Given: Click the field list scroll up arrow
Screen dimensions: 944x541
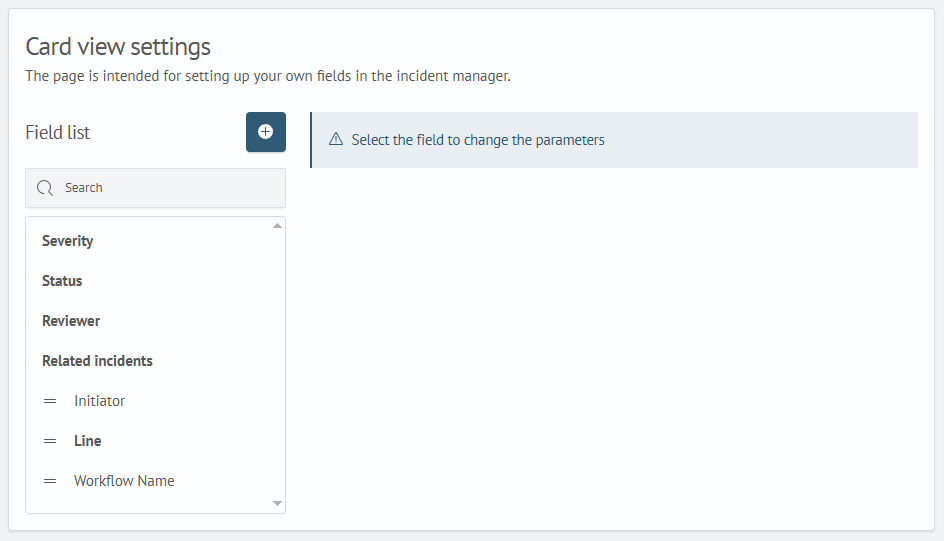Looking at the screenshot, I should pos(278,226).
